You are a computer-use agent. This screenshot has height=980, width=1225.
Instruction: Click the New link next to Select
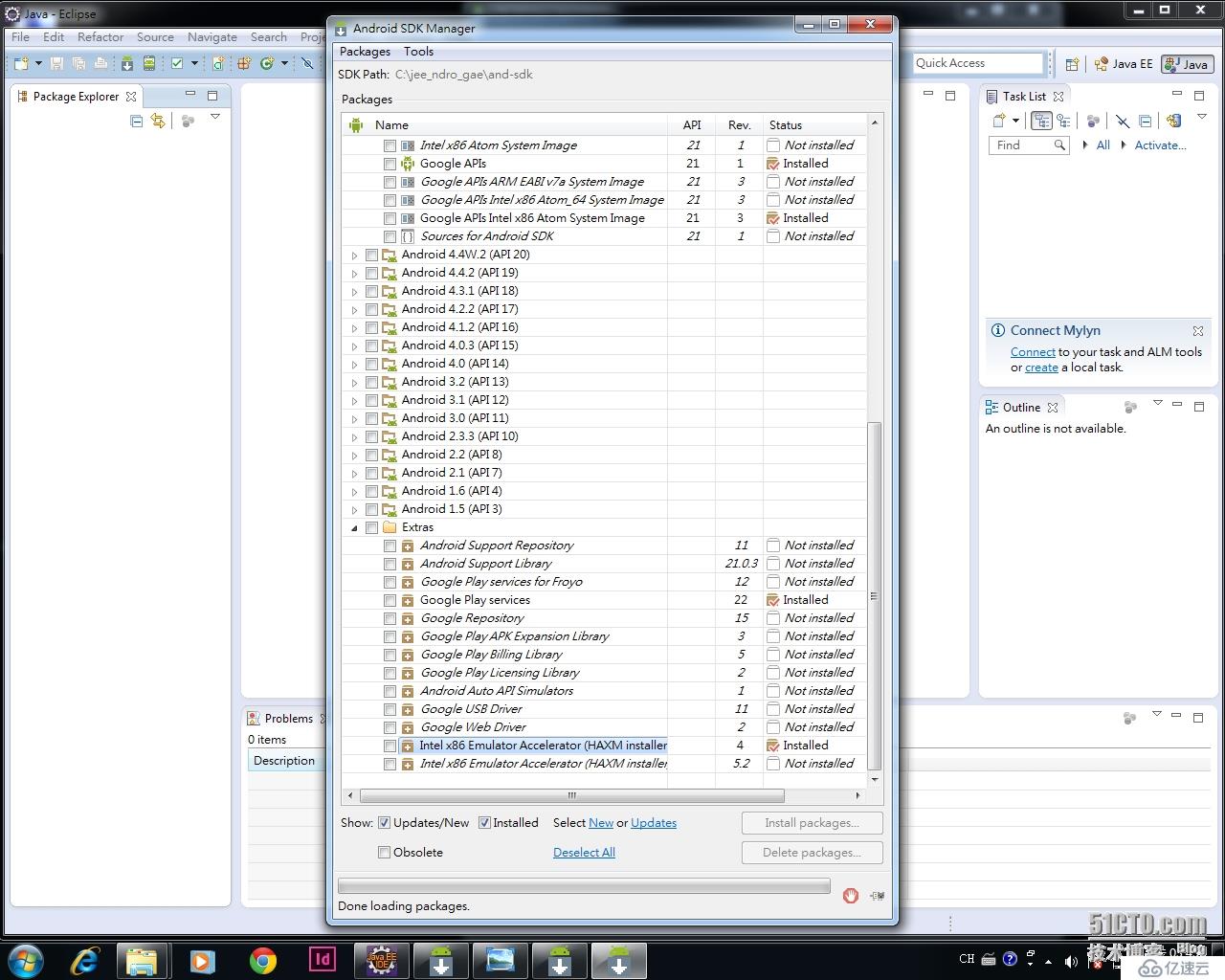coord(601,822)
